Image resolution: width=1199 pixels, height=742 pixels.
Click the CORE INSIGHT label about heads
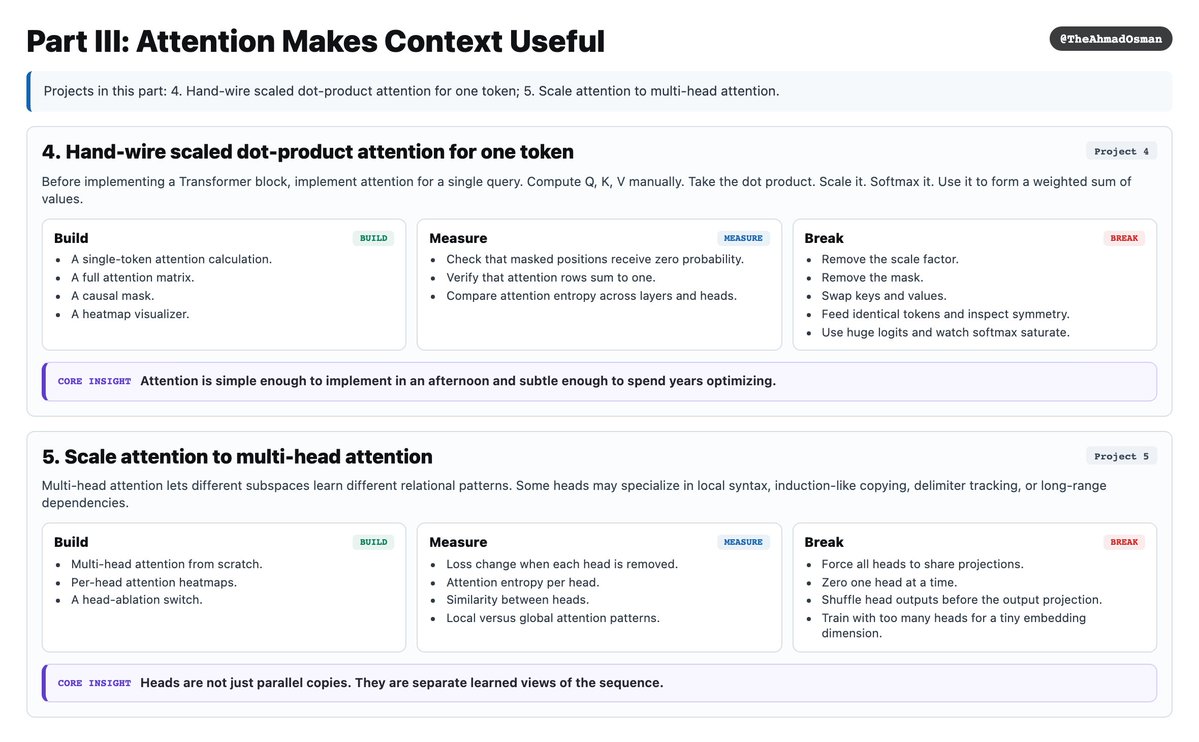pos(94,683)
